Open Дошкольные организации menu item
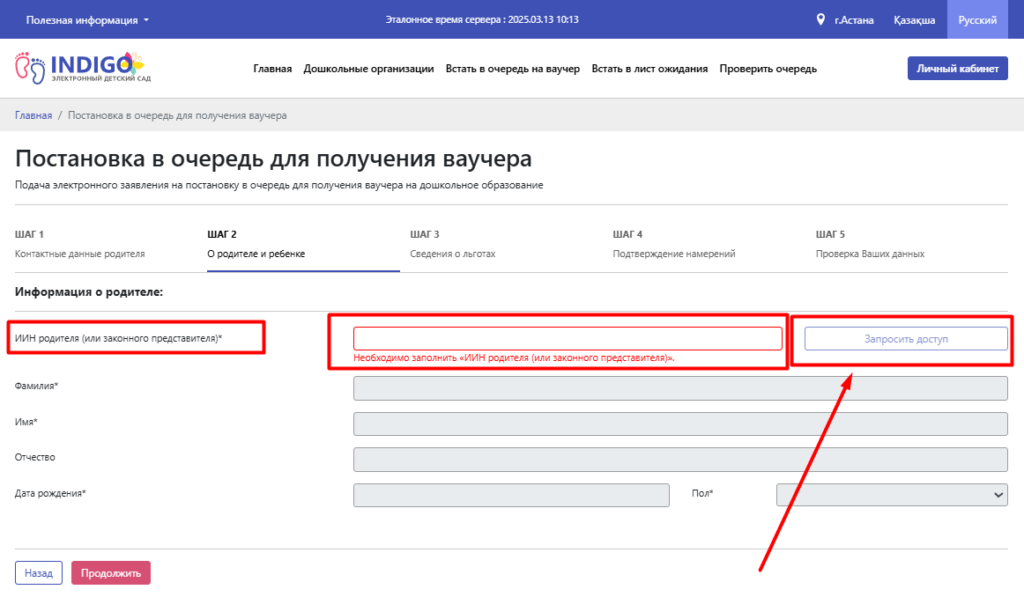Viewport: 1024px width, 597px height. coord(368,69)
